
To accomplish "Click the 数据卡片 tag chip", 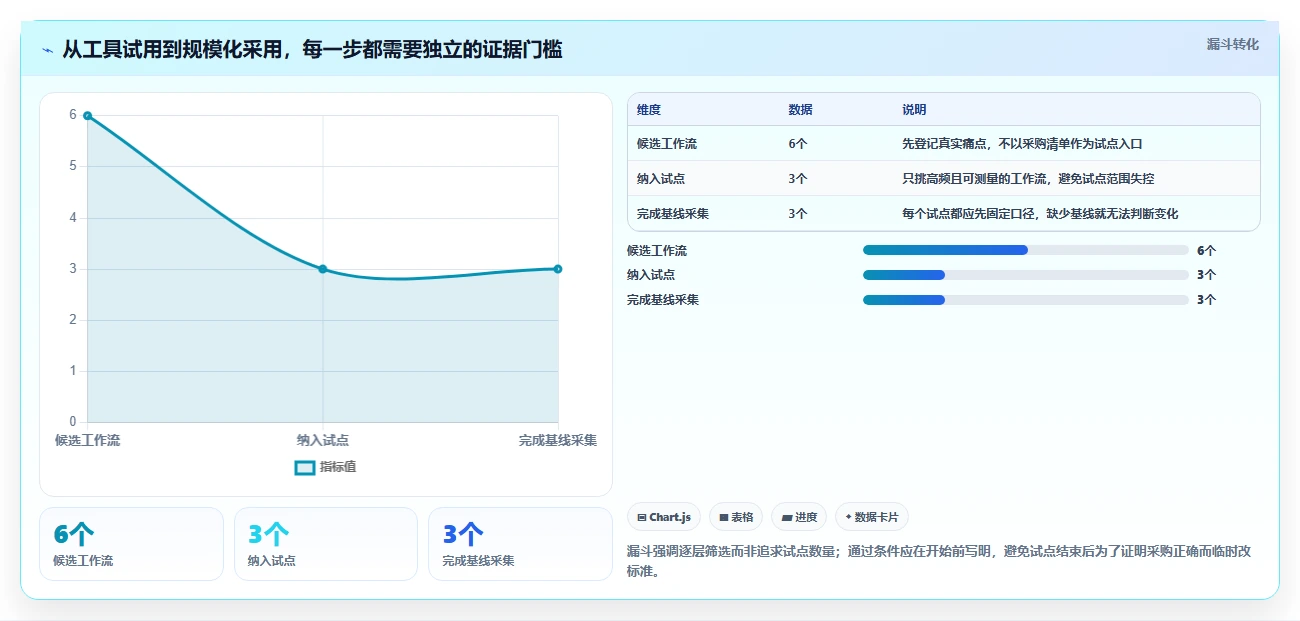I will pyautogui.click(x=871, y=517).
